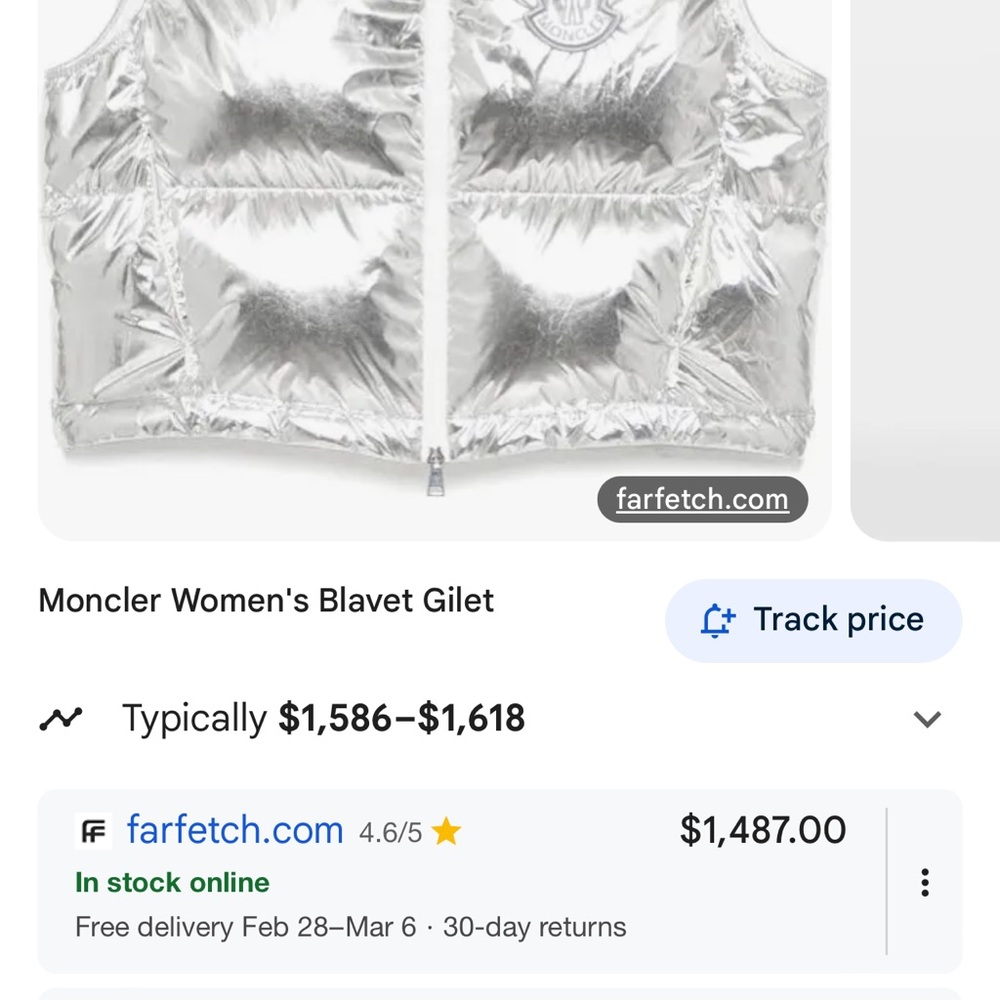The image size is (1000, 1000).
Task: Select the 4.6/5 rating label
Action: [392, 831]
